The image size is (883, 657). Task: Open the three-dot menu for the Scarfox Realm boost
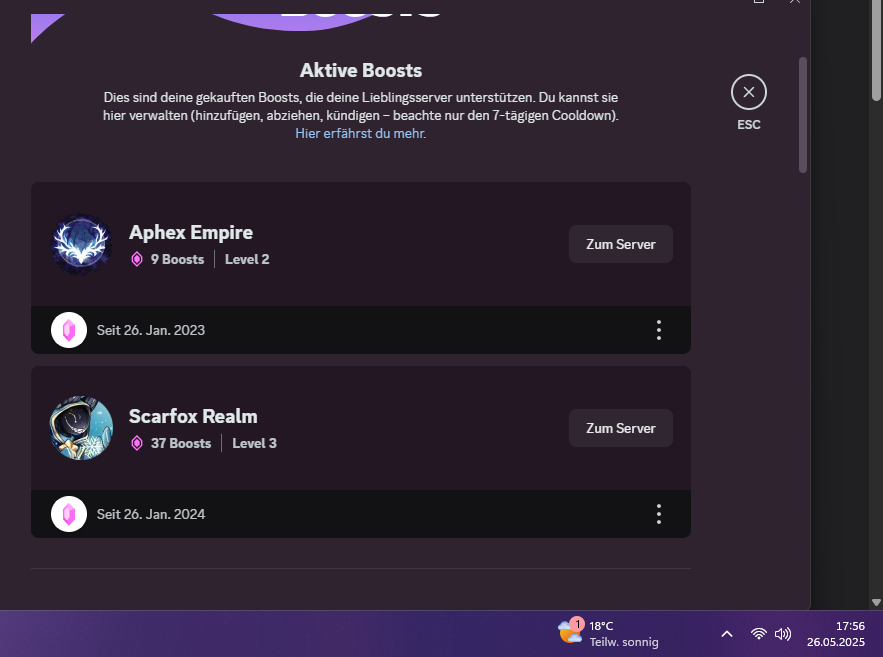click(x=658, y=514)
